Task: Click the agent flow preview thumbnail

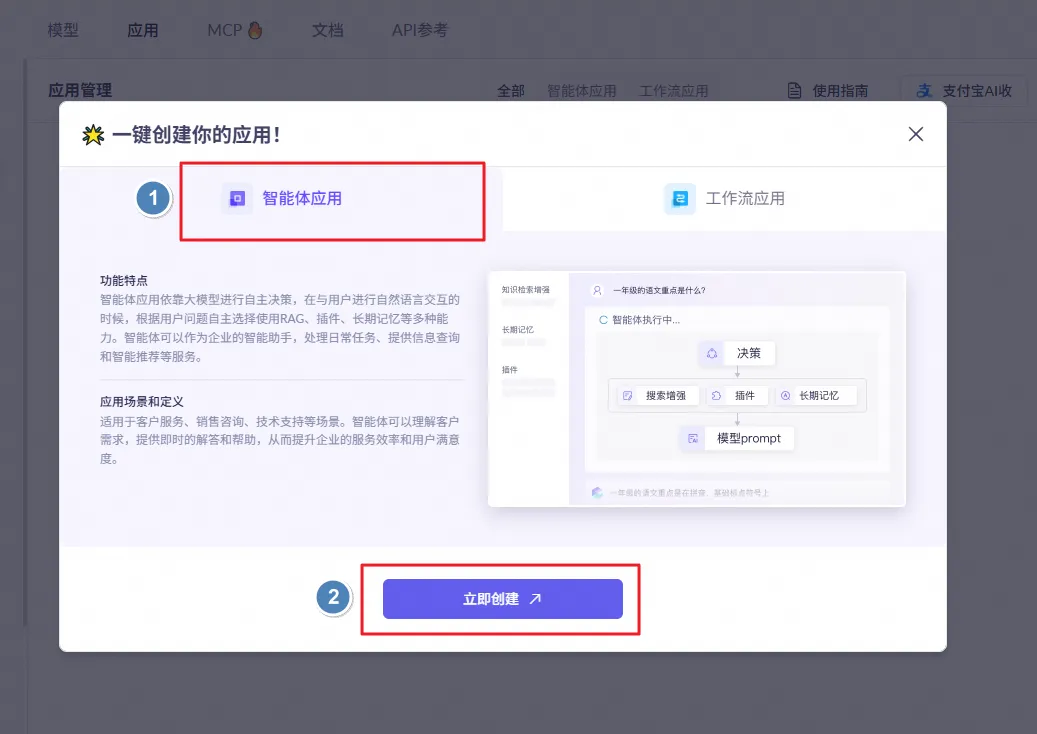Action: (x=696, y=389)
